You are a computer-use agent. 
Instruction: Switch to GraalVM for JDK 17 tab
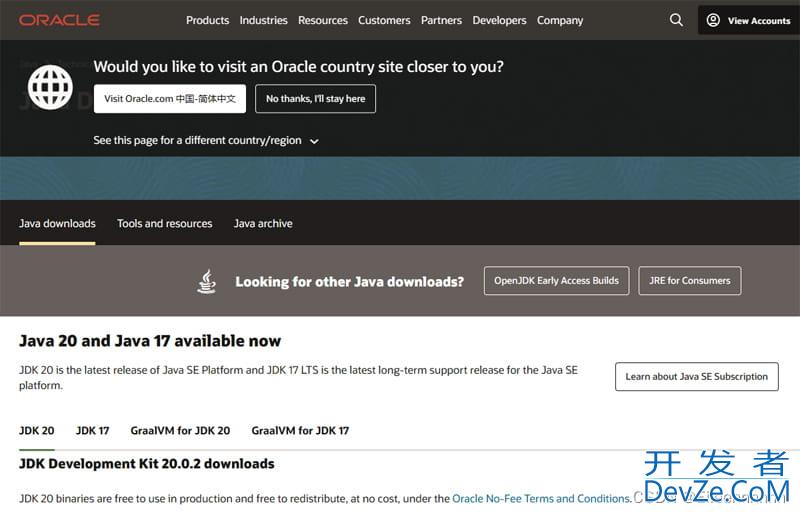coord(300,431)
